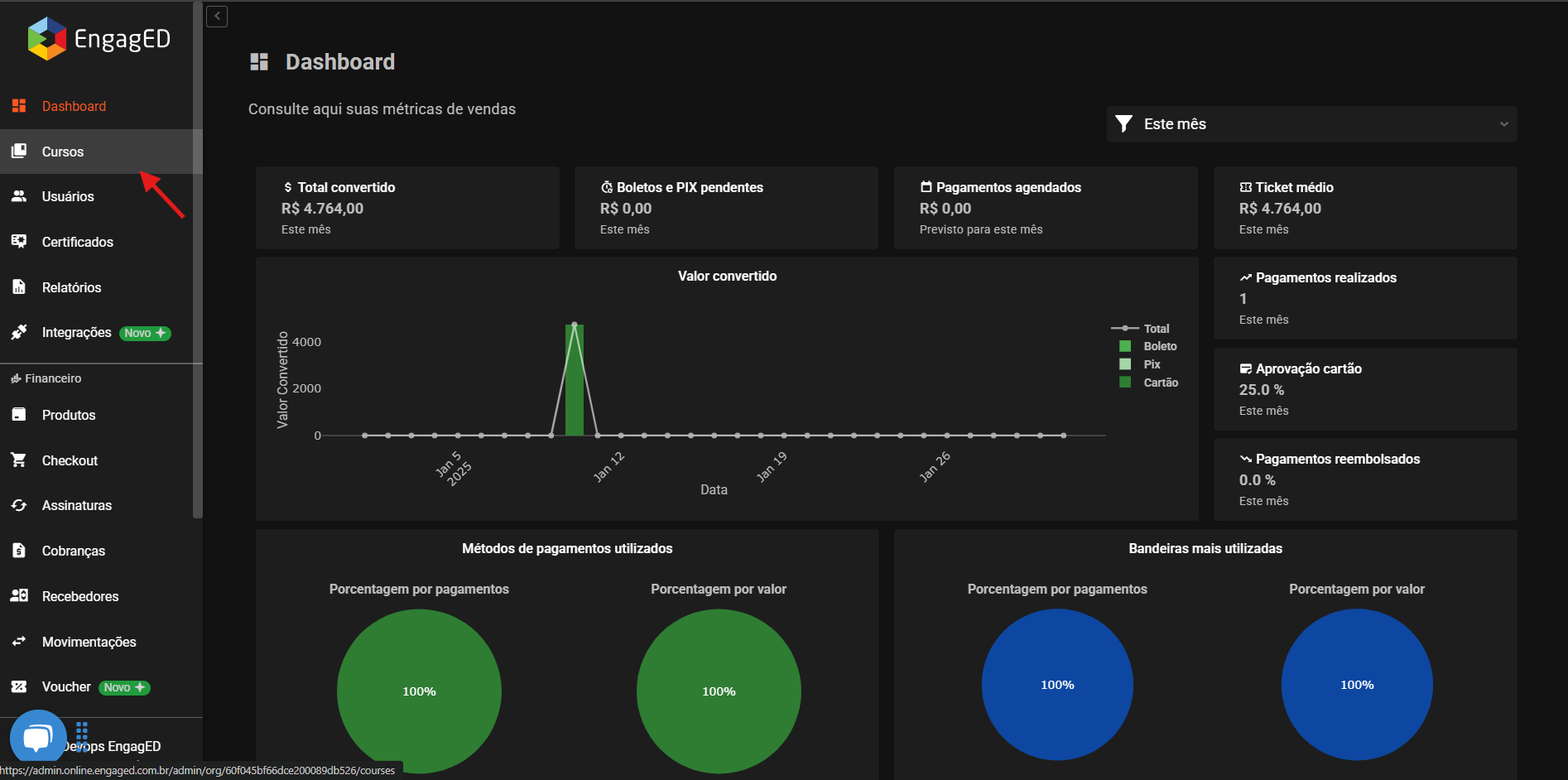Screen dimensions: 1568x780
Task: Click the Relatórios document icon
Action: (18, 287)
